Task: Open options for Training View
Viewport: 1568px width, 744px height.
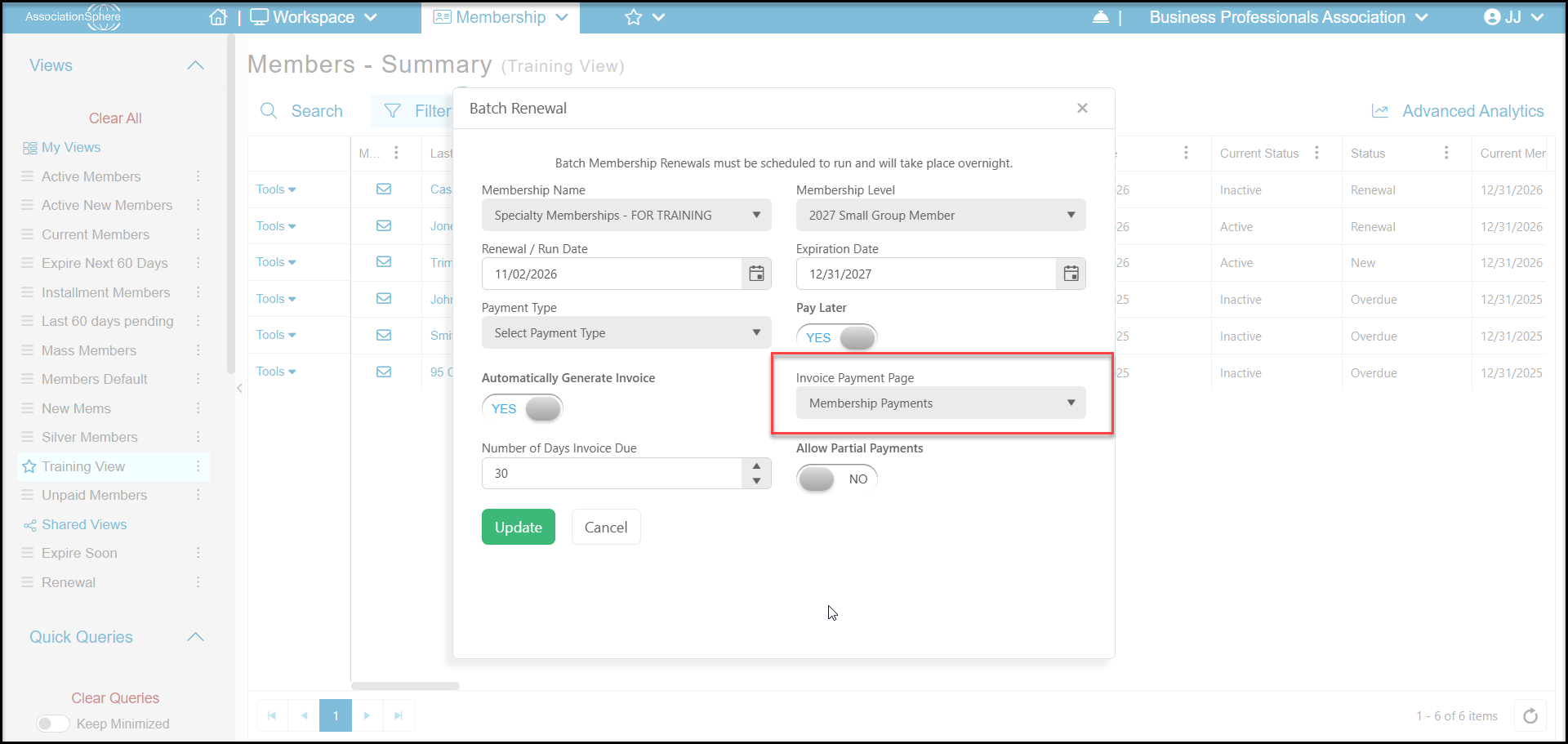Action: 198,466
